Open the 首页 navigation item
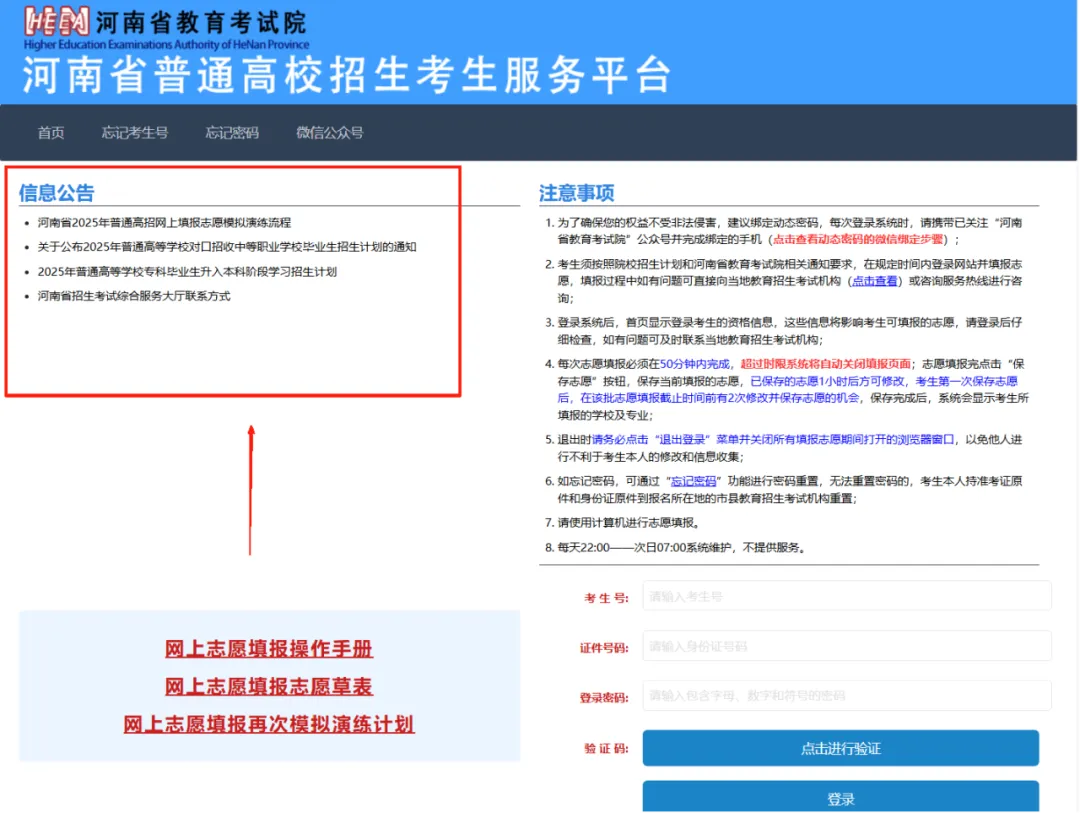 (x=51, y=132)
